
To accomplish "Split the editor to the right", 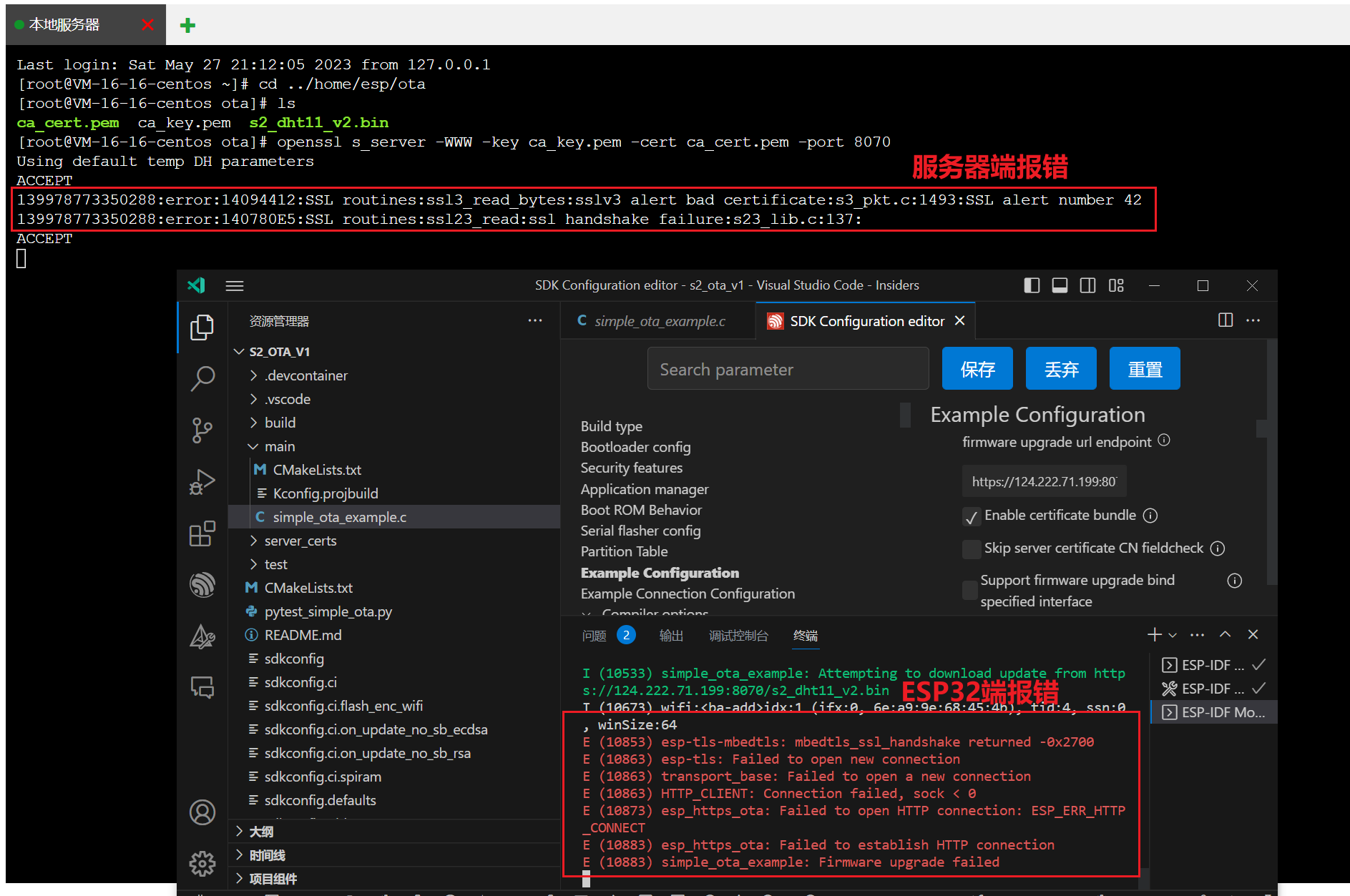I will (1226, 320).
